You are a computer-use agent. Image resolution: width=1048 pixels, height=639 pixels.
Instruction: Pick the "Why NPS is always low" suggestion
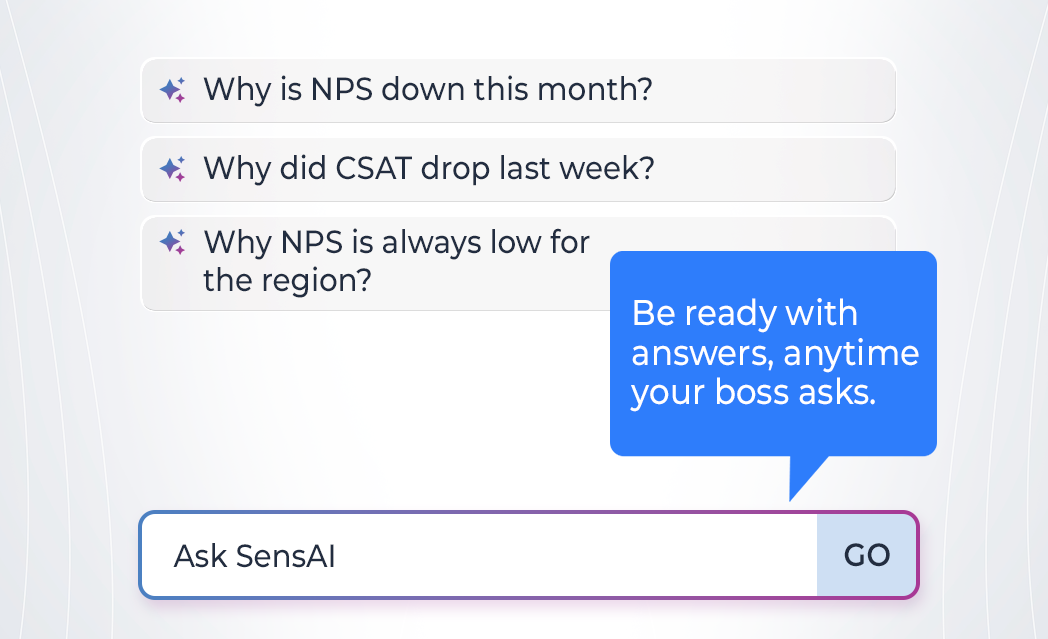click(396, 242)
